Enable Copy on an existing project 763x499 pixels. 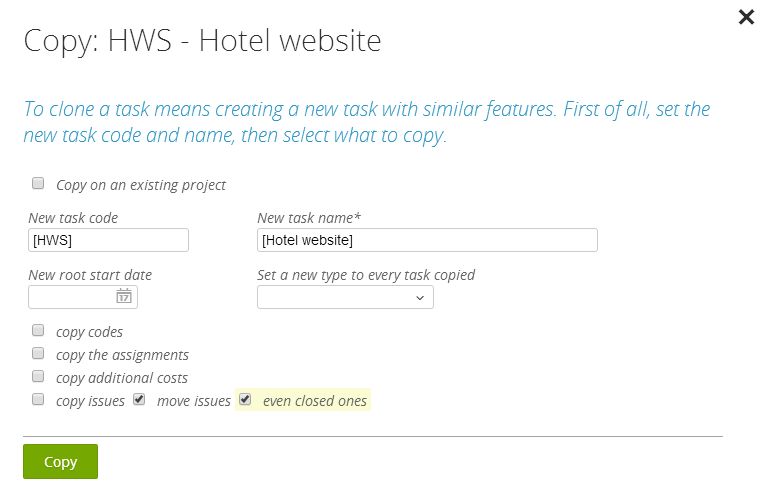point(38,183)
